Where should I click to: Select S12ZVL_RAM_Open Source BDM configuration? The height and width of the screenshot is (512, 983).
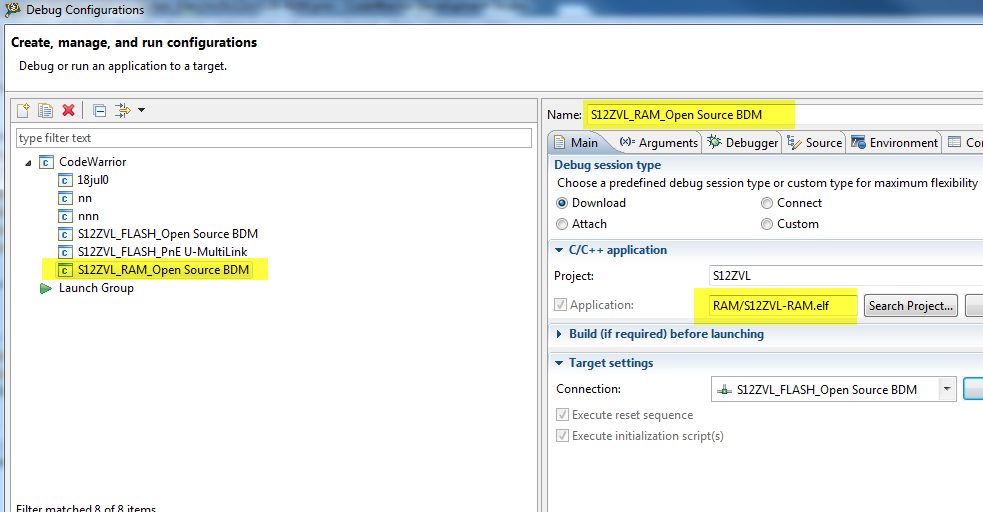(x=164, y=270)
